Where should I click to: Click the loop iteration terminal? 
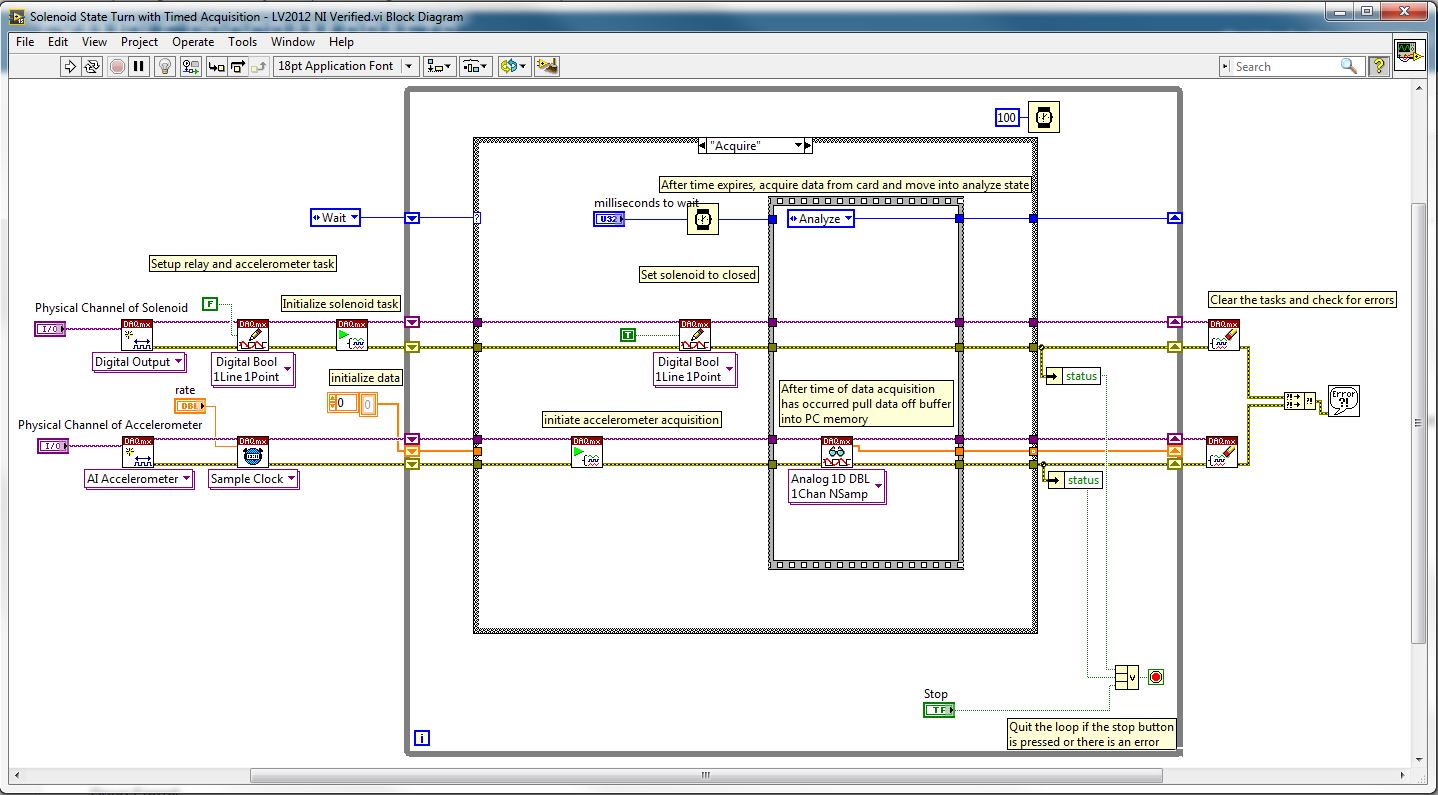tap(422, 738)
